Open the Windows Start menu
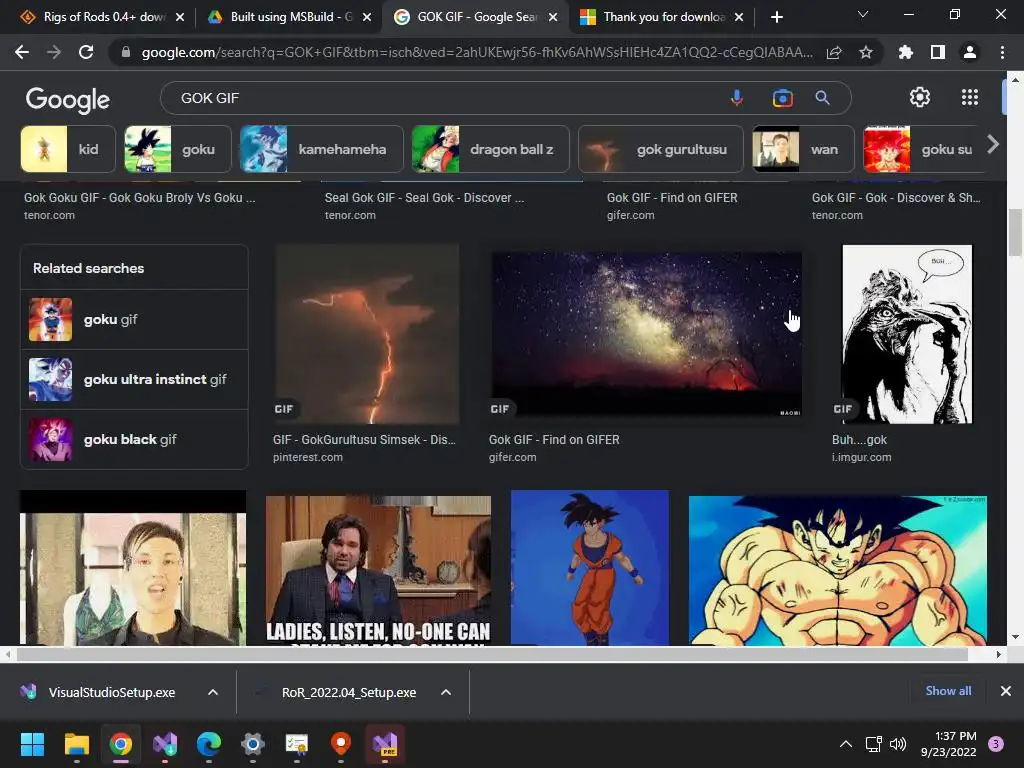1024x768 pixels. pos(32,744)
